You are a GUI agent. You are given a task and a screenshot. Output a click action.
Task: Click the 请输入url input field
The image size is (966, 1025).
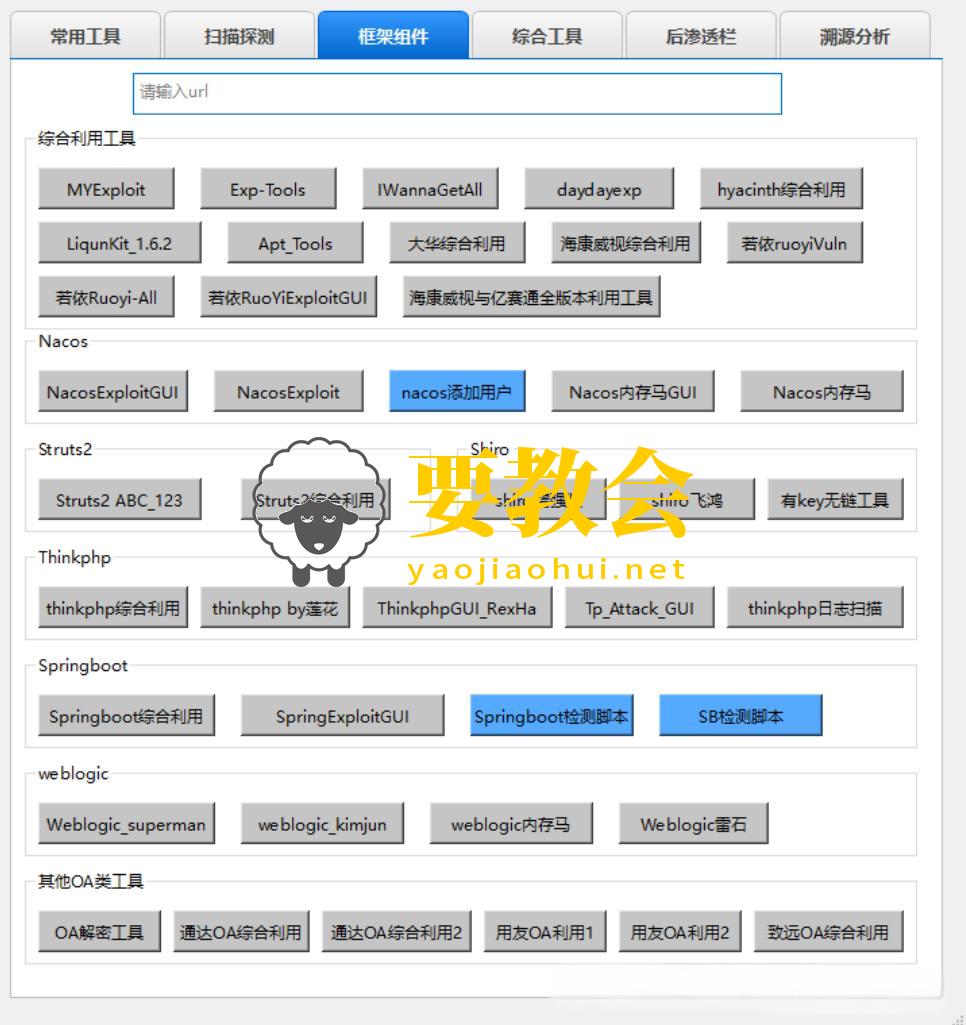pyautogui.click(x=457, y=93)
